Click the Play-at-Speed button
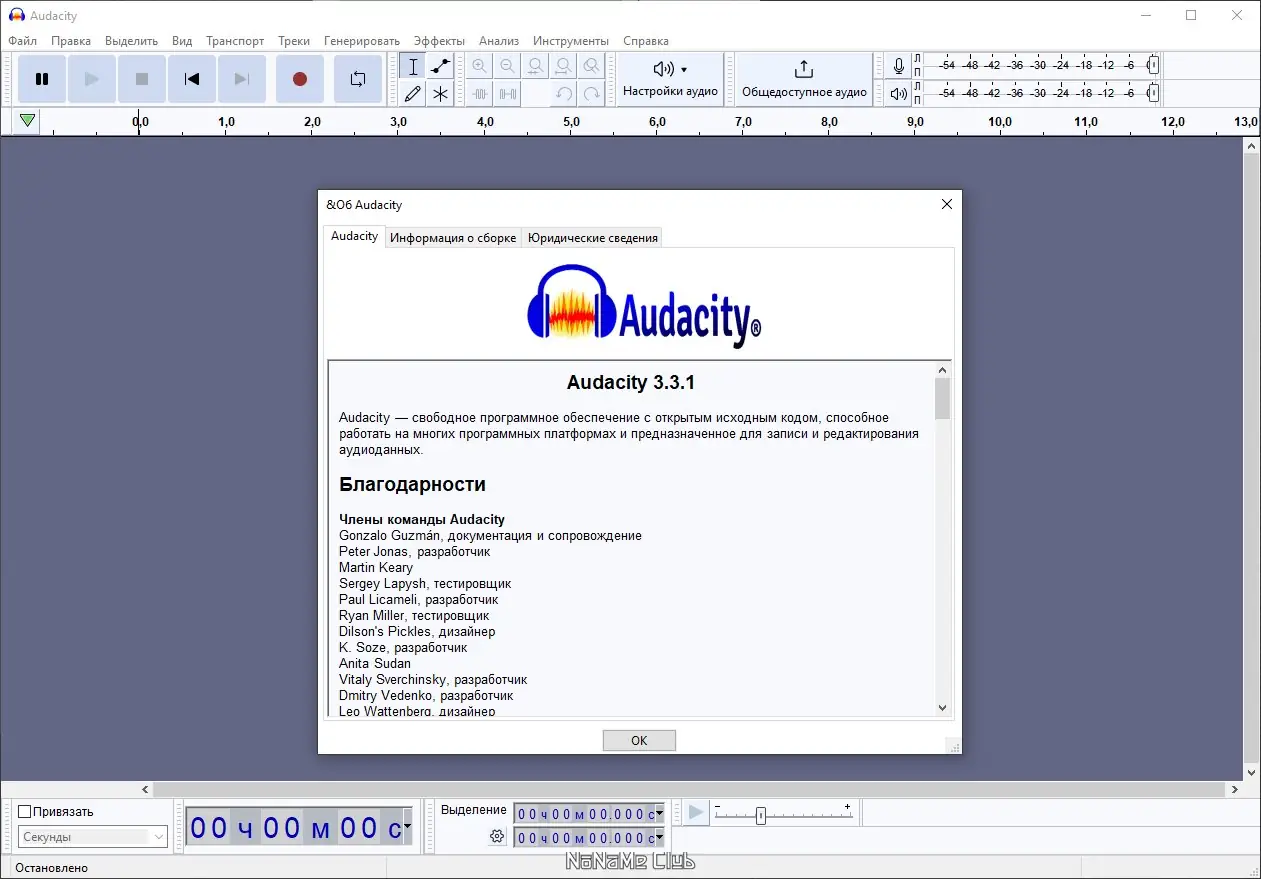The width and height of the screenshot is (1261, 879). click(696, 813)
